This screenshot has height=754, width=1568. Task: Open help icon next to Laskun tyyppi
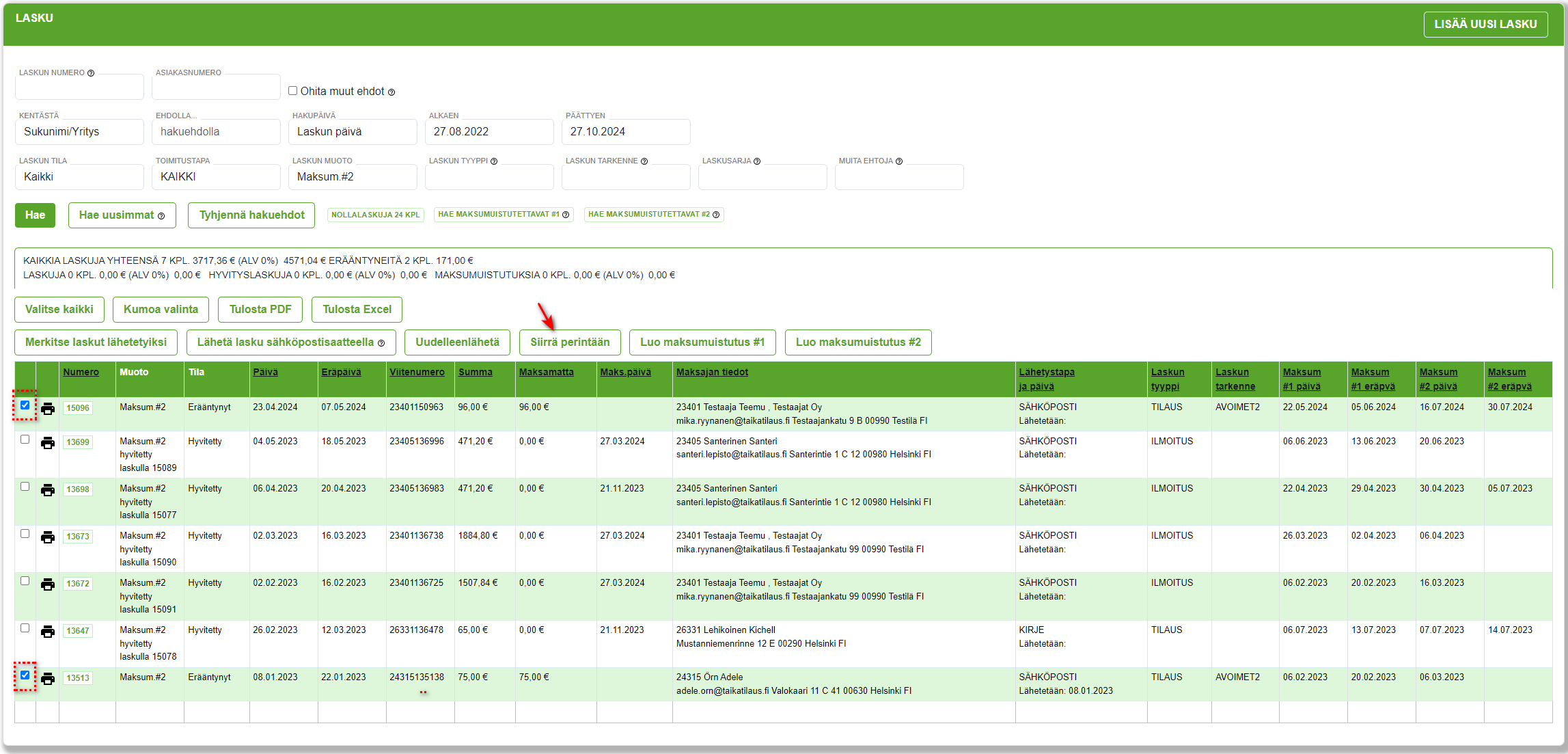click(494, 161)
